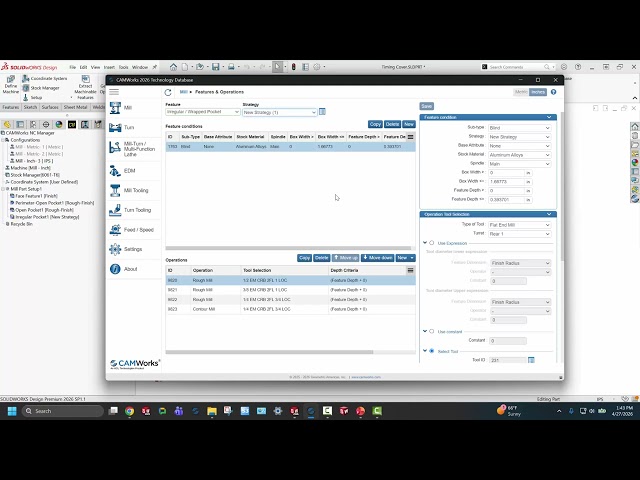Click Extract Machinable Features in SolidWorks
Screen dimensions: 640x480
(85, 87)
